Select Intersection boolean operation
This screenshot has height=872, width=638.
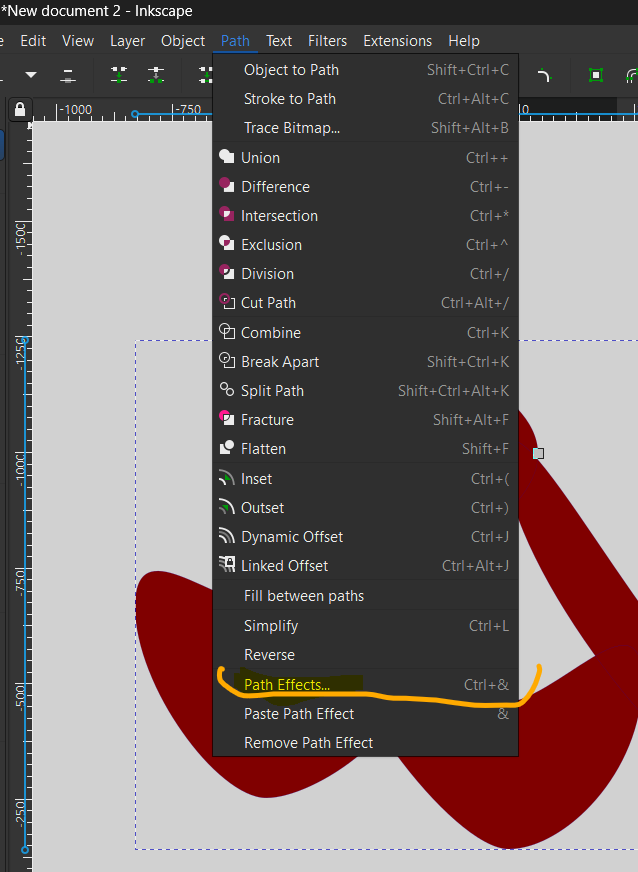pos(365,216)
